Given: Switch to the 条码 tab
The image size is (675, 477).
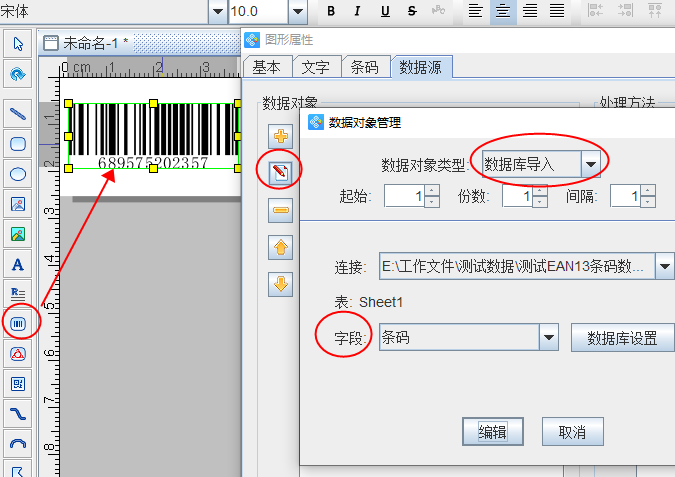Looking at the screenshot, I should 366,67.
